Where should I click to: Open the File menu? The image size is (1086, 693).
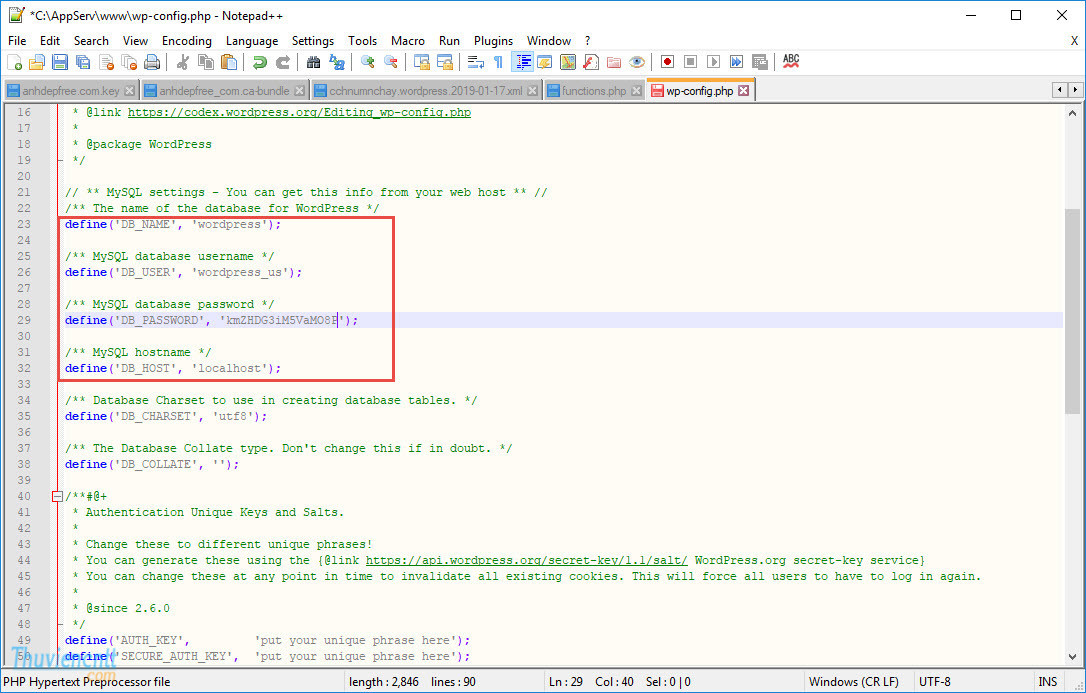coord(17,41)
